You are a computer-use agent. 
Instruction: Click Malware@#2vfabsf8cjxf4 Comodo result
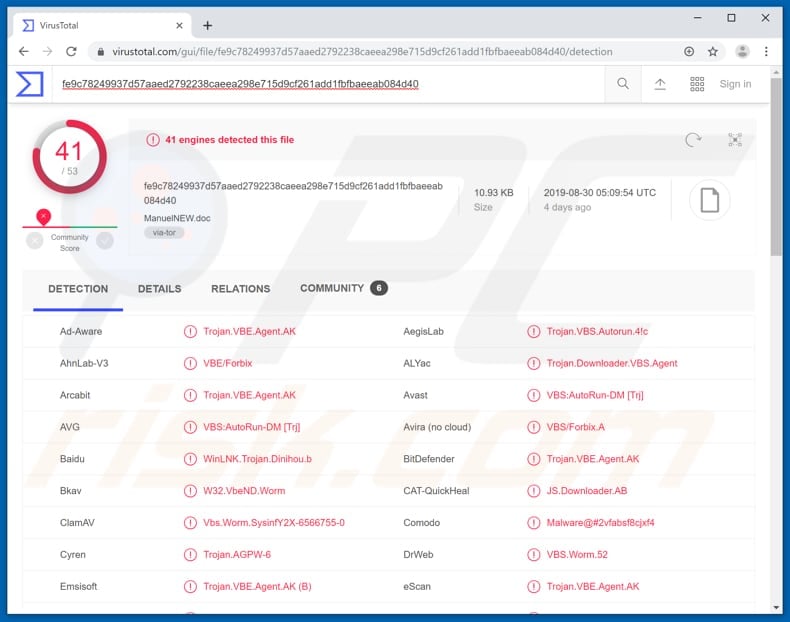click(x=601, y=523)
